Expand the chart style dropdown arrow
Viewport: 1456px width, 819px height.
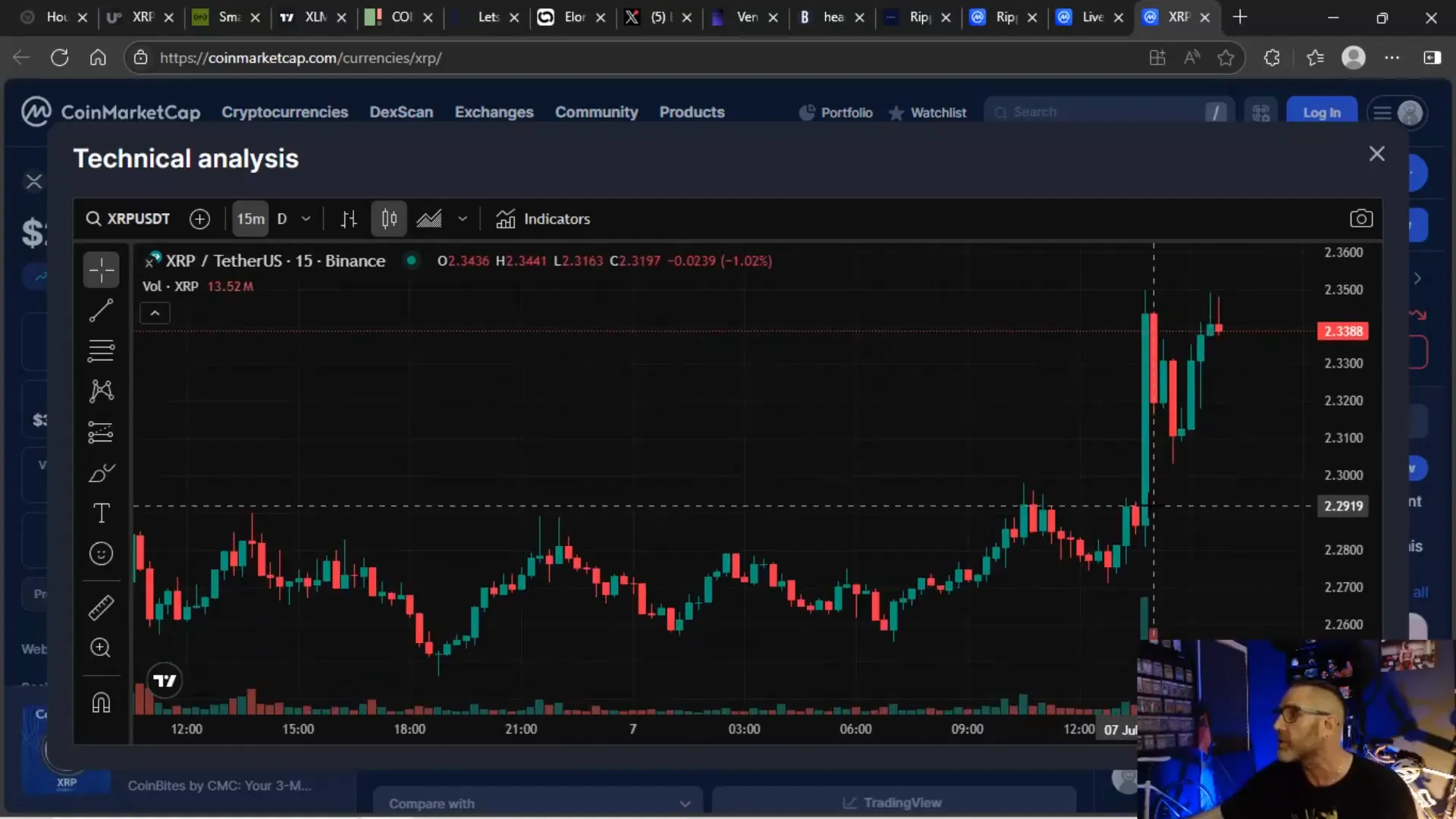click(463, 219)
